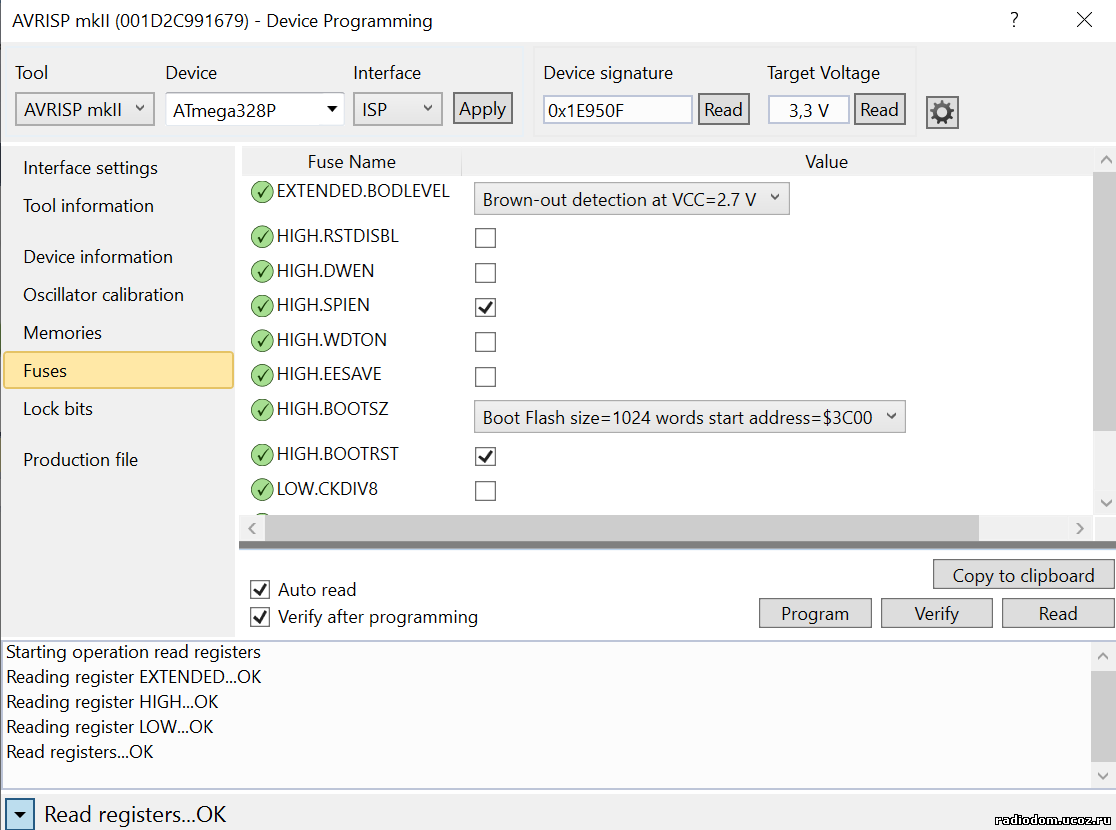The image size is (1116, 830).
Task: Click the fuse list scroll up arrow
Action: click(x=1105, y=160)
